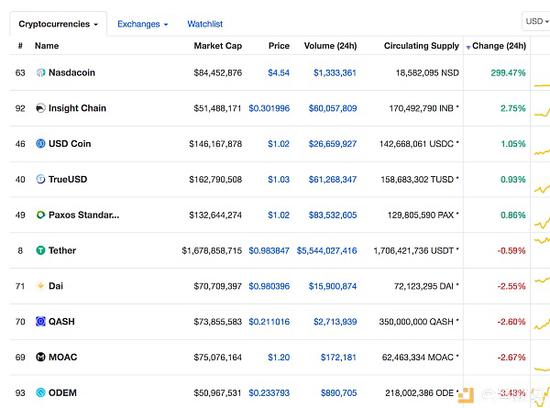Open the Tether name link
Image resolution: width=550 pixels, height=408 pixels.
(x=62, y=250)
